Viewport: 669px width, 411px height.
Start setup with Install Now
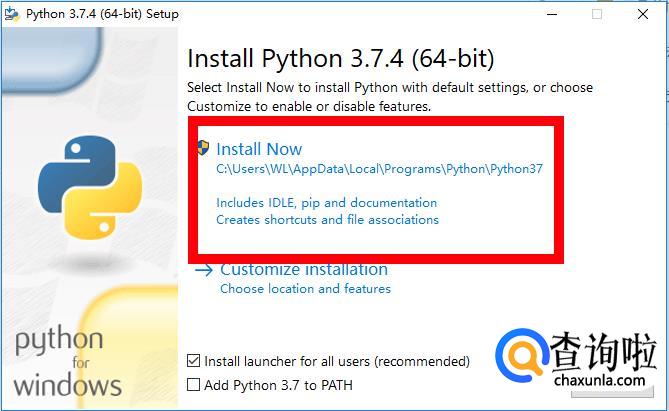(x=259, y=149)
